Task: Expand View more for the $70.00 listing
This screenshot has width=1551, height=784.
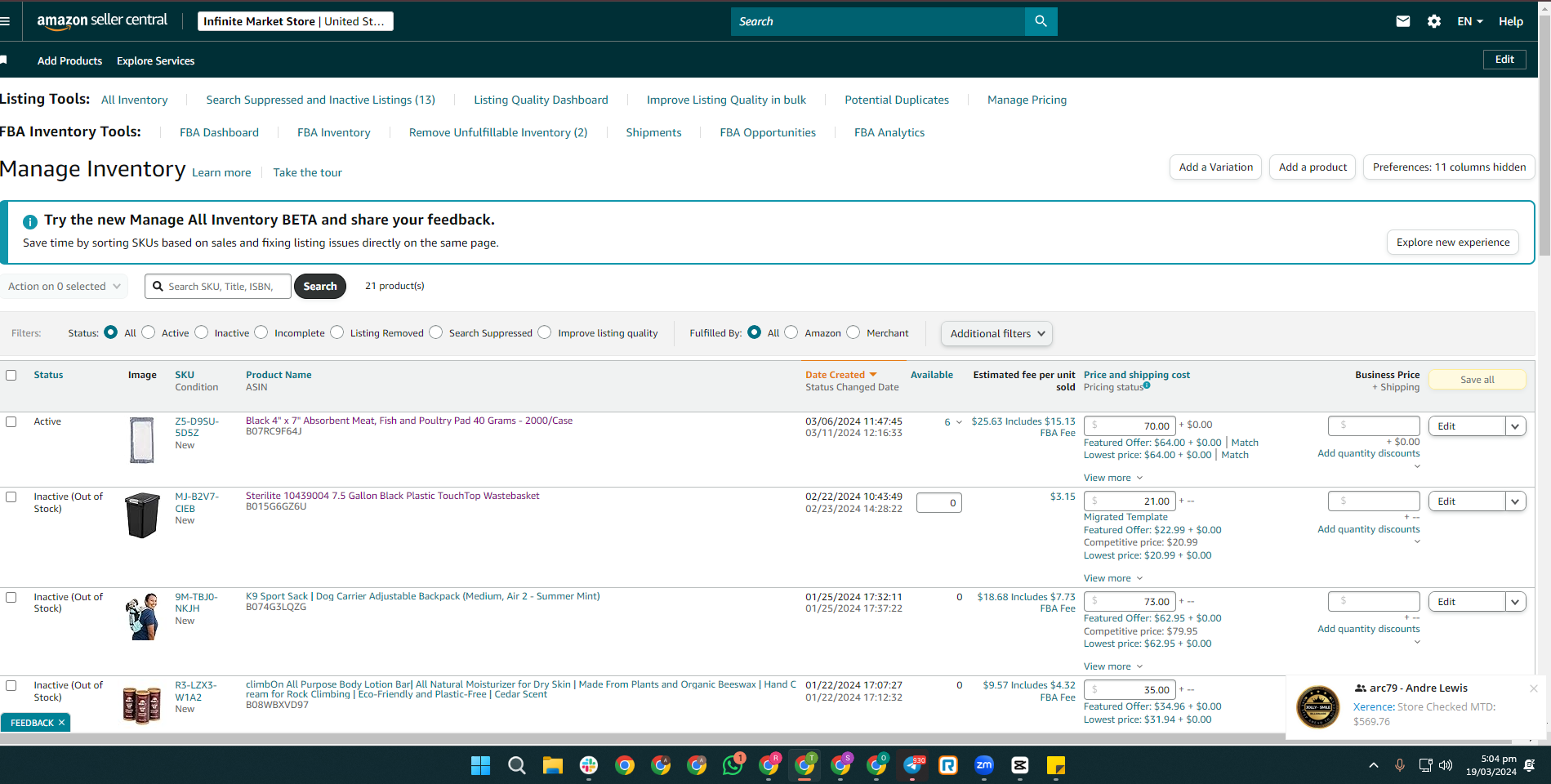Action: coord(1113,478)
